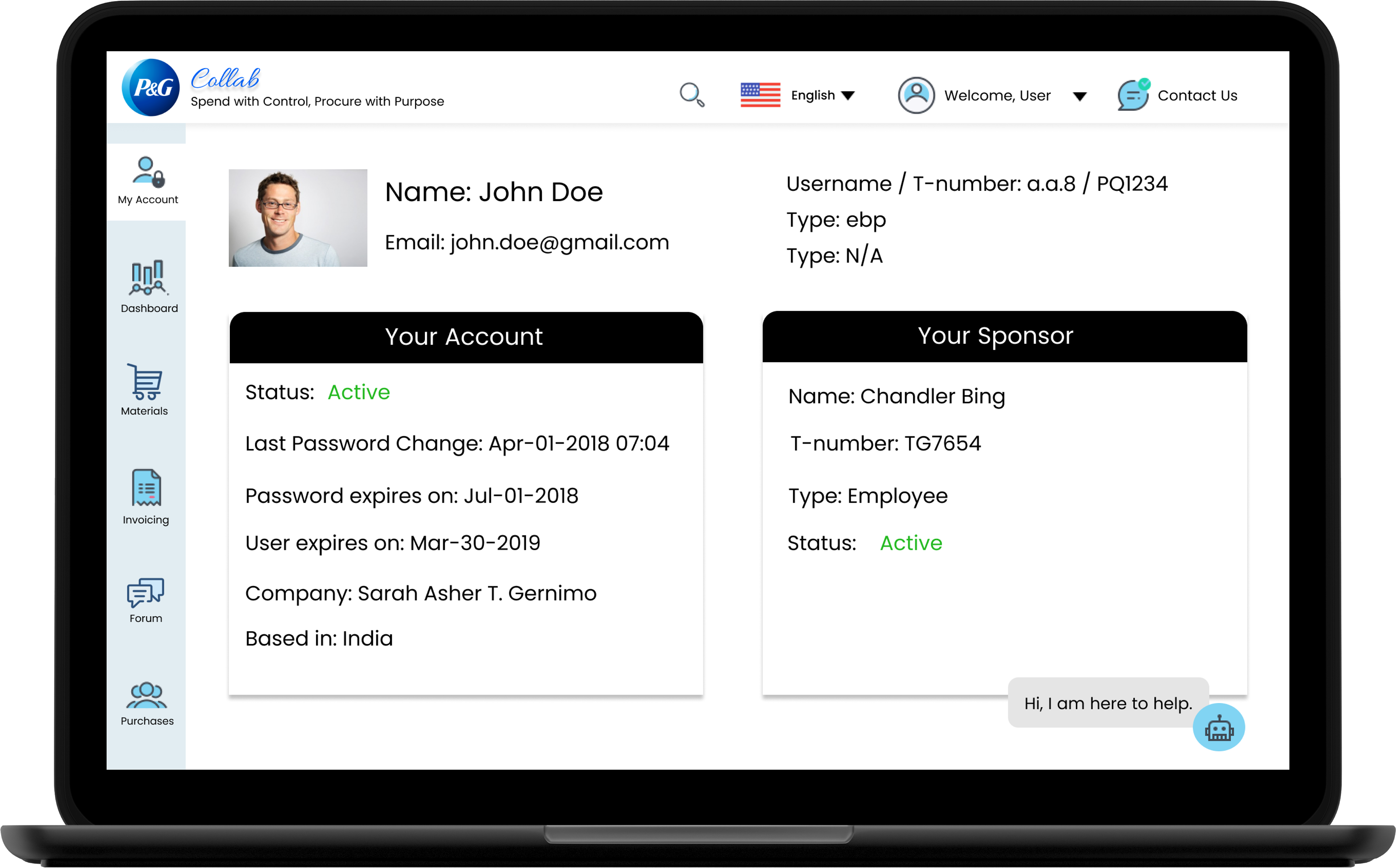This screenshot has width=1396, height=868.
Task: Open the Invoicing menu label
Action: (x=146, y=520)
